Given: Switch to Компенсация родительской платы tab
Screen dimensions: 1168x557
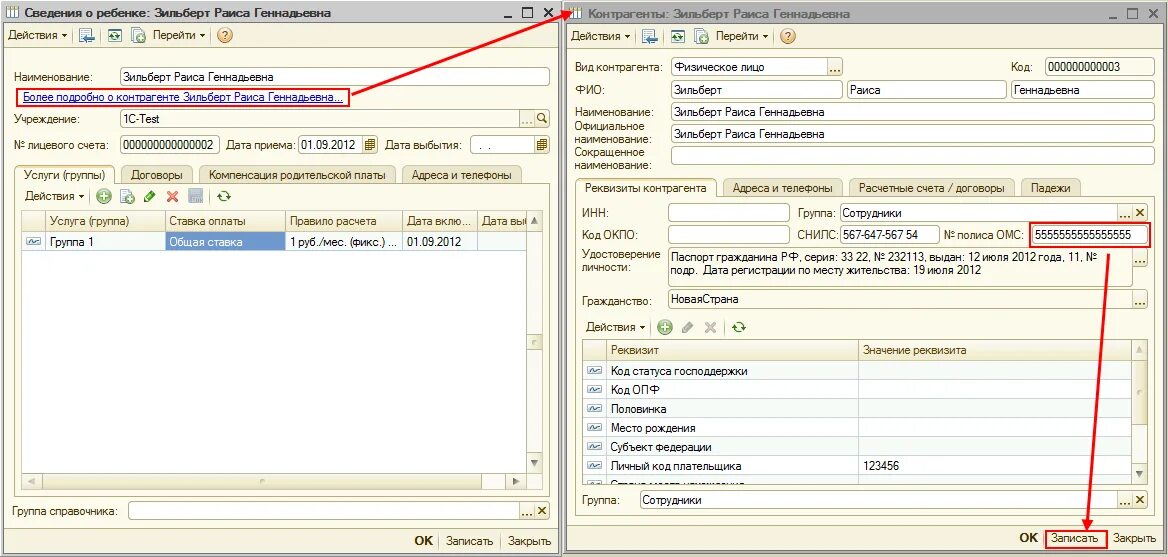Looking at the screenshot, I should (297, 175).
